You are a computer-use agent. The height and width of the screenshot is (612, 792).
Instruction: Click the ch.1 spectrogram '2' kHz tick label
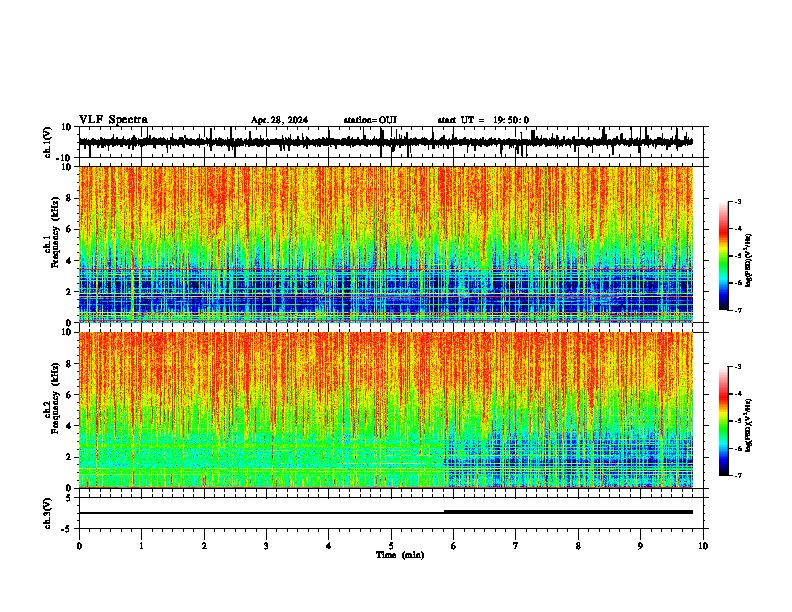[70, 291]
